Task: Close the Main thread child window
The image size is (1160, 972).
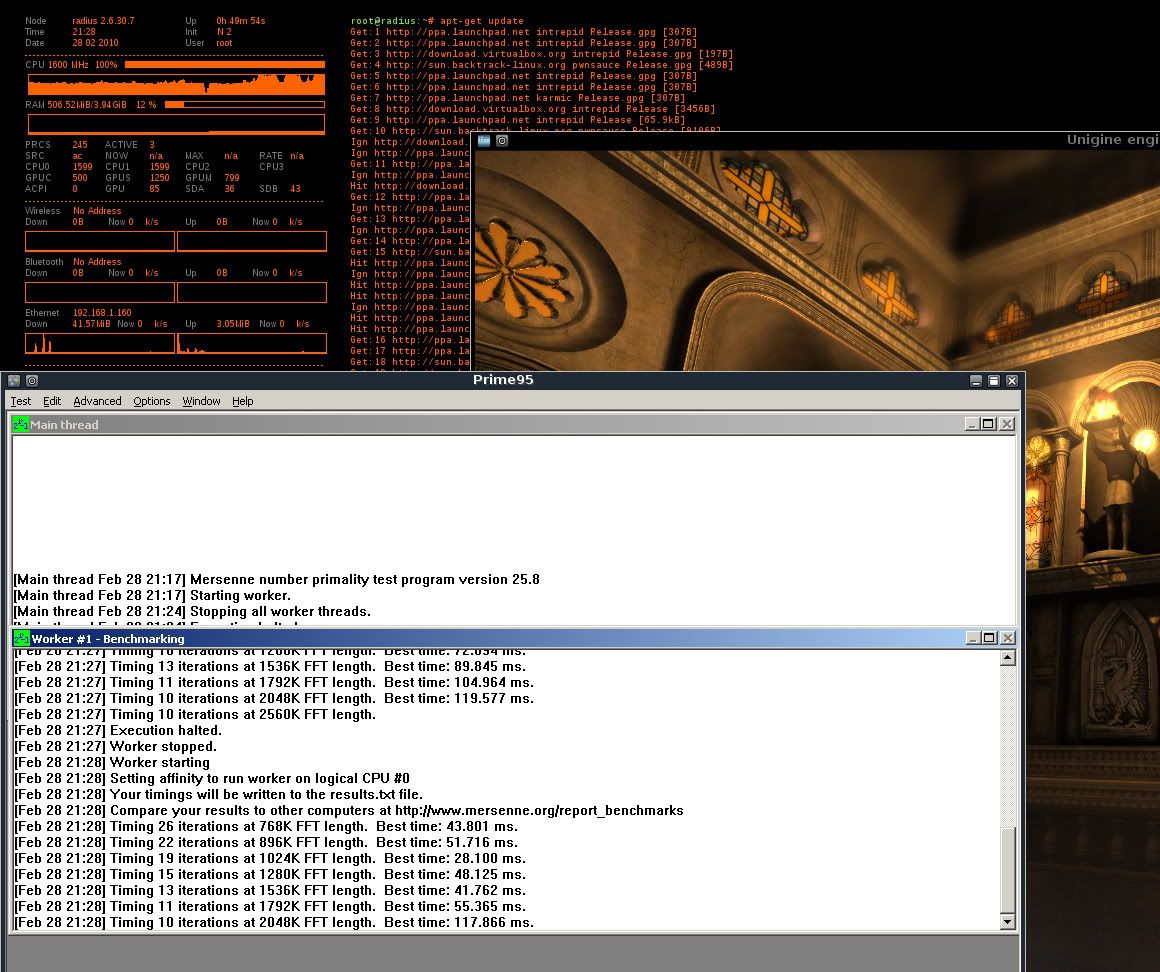Action: pyautogui.click(x=1006, y=424)
